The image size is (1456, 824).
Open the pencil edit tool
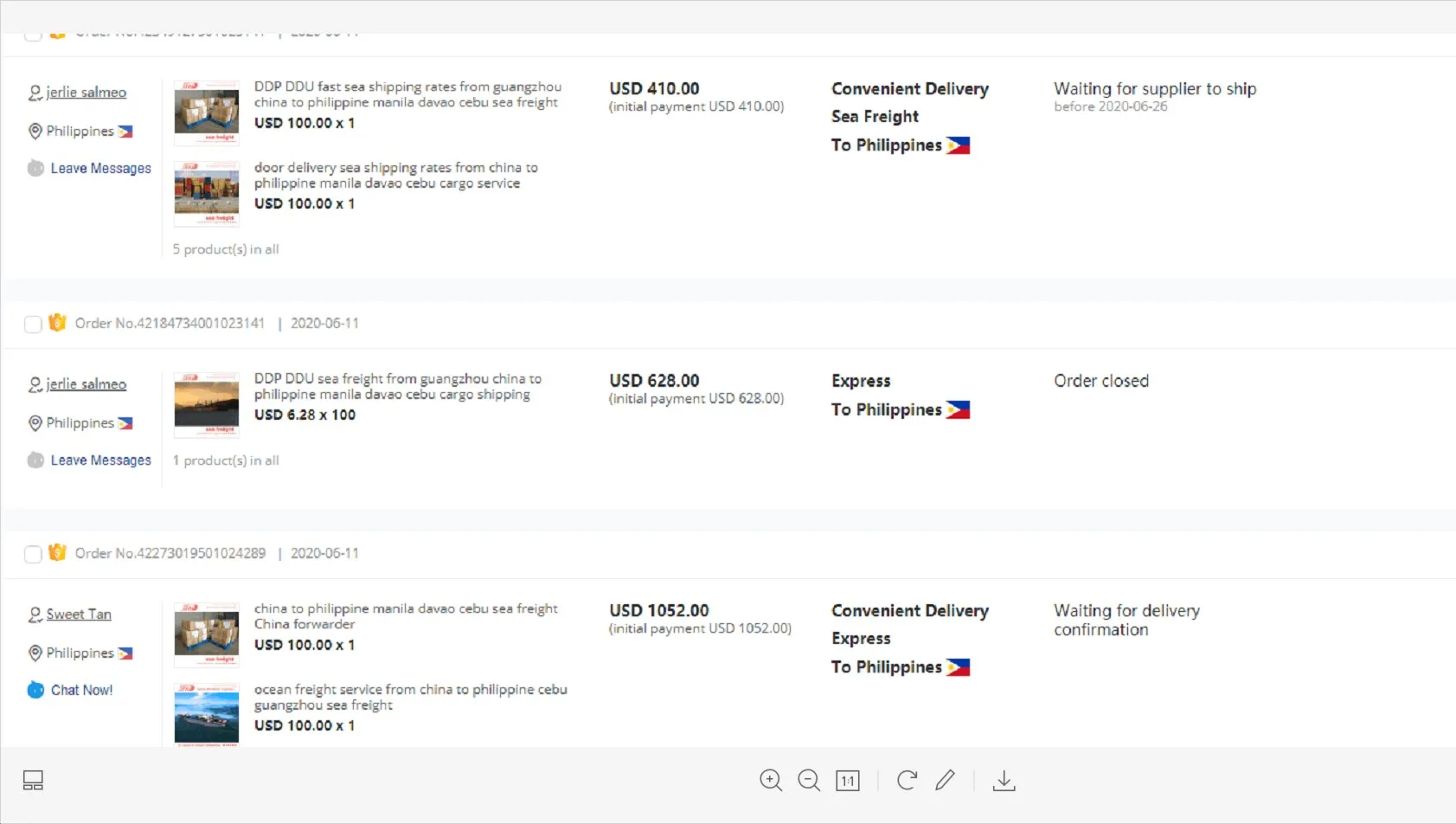(x=945, y=781)
